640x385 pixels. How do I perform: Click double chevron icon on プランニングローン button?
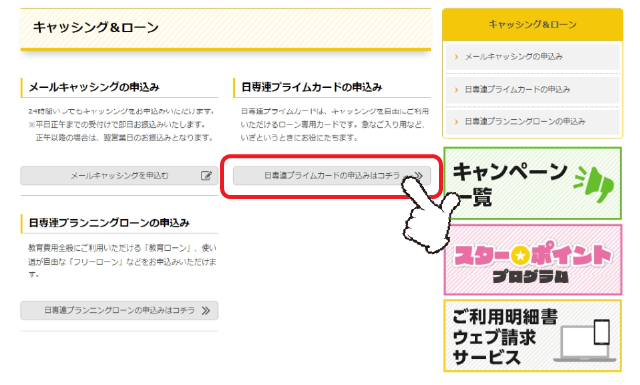click(206, 311)
